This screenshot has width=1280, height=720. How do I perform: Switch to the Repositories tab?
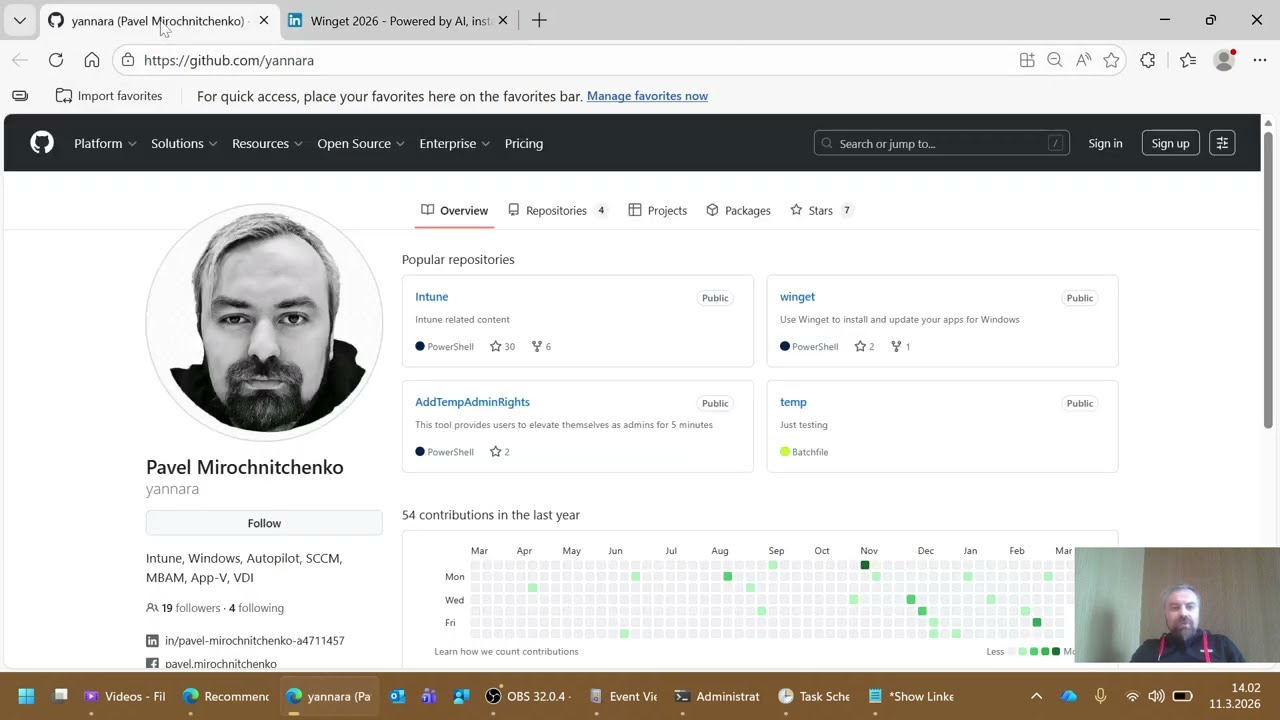coord(557,210)
